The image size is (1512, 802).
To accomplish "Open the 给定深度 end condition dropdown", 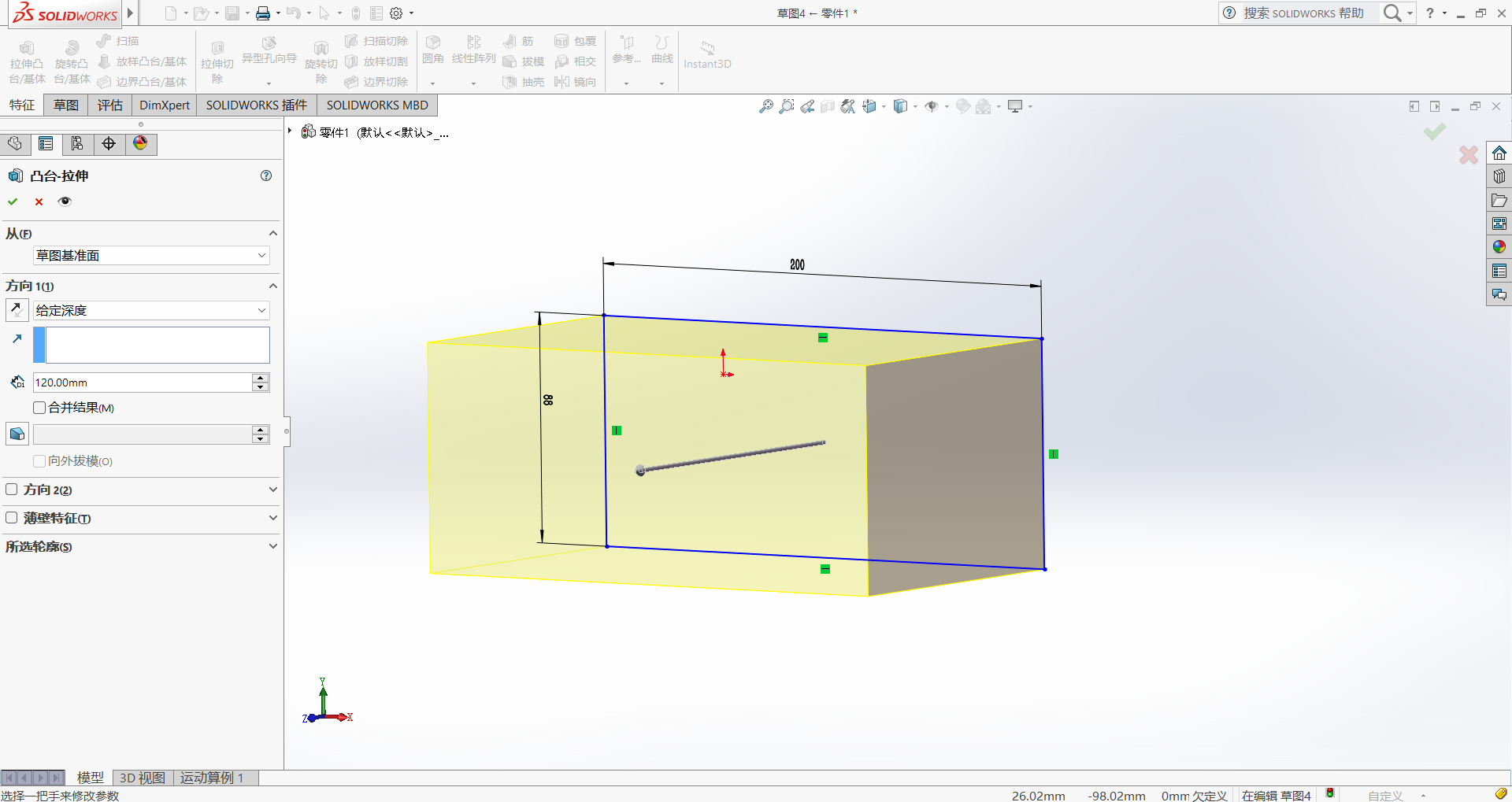I will [151, 310].
